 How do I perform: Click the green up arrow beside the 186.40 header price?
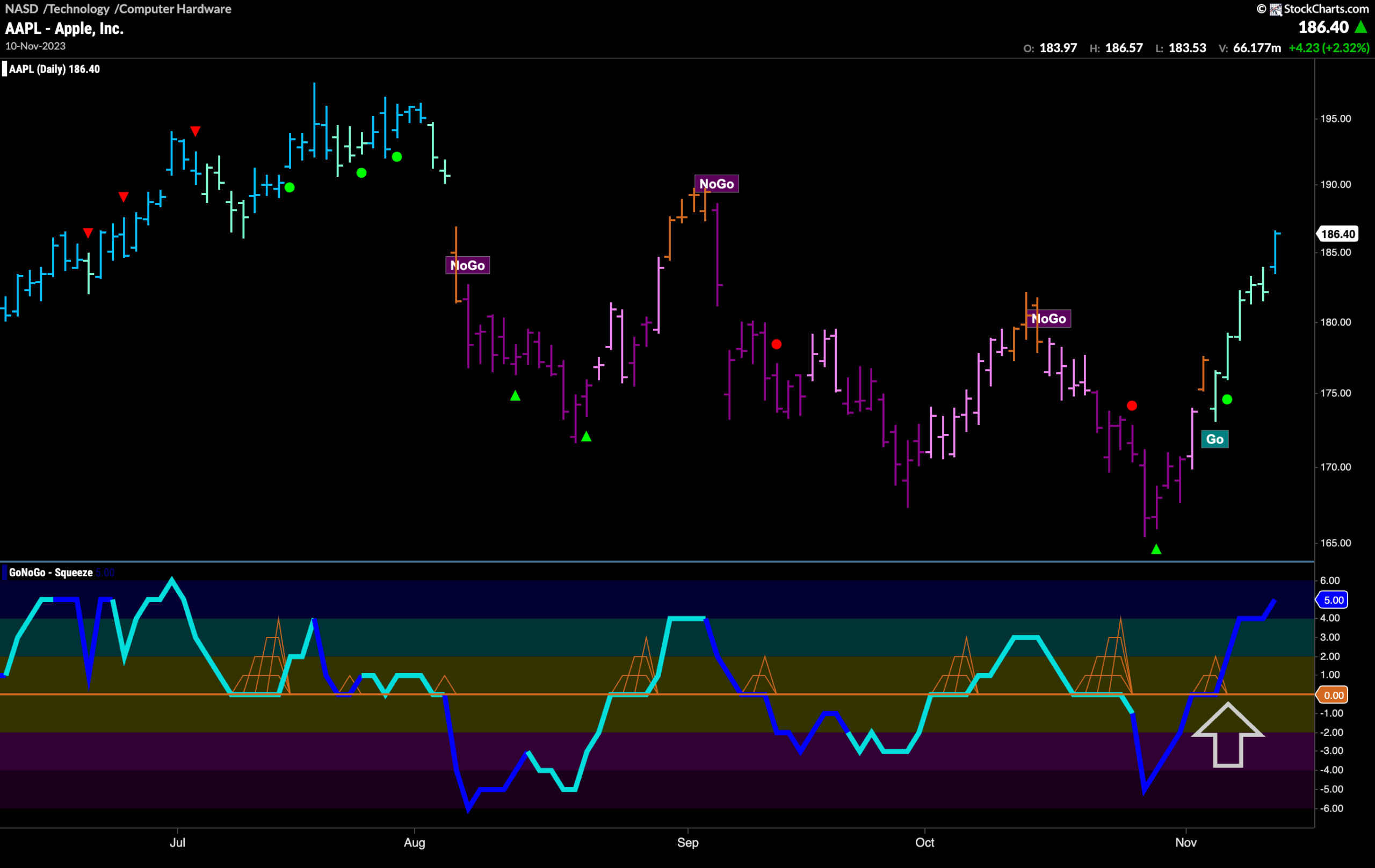[x=1361, y=27]
